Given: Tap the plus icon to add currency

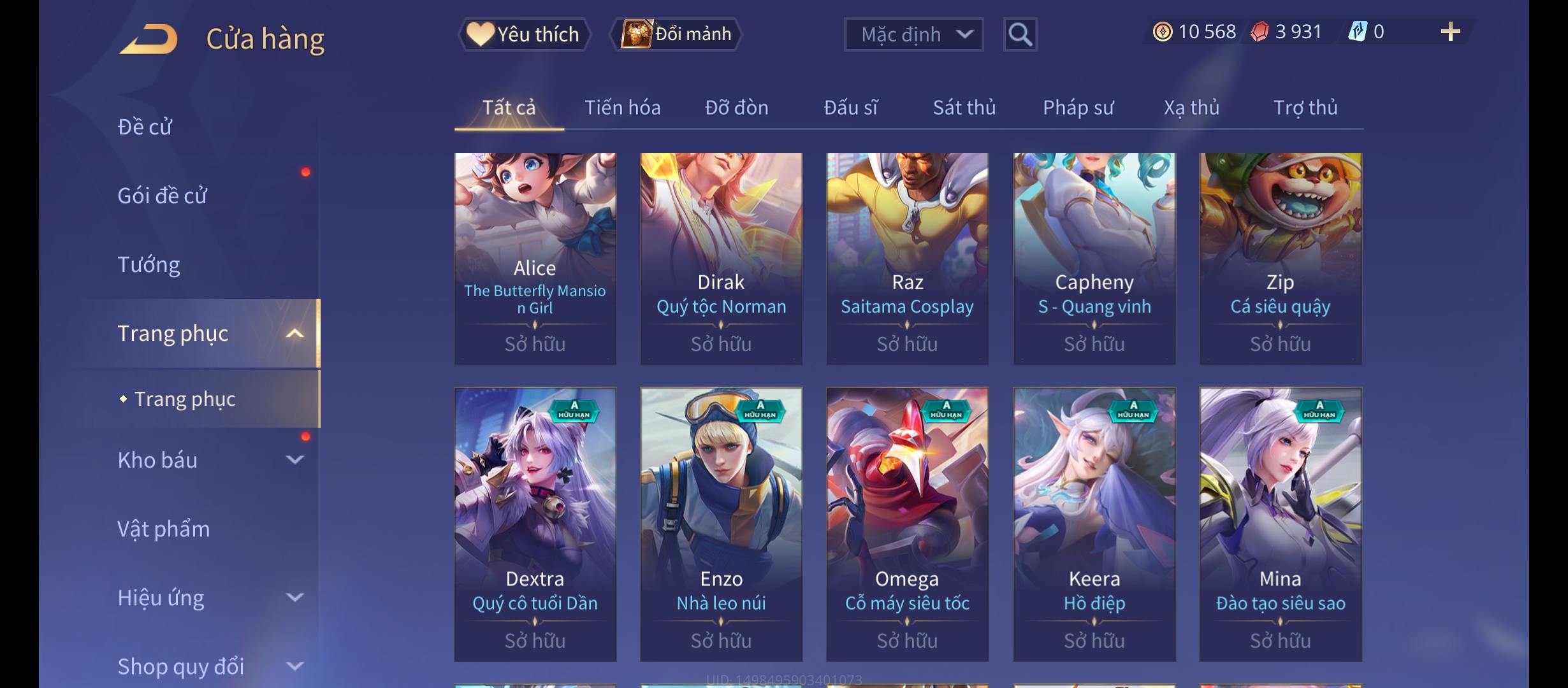Looking at the screenshot, I should click(x=1450, y=32).
